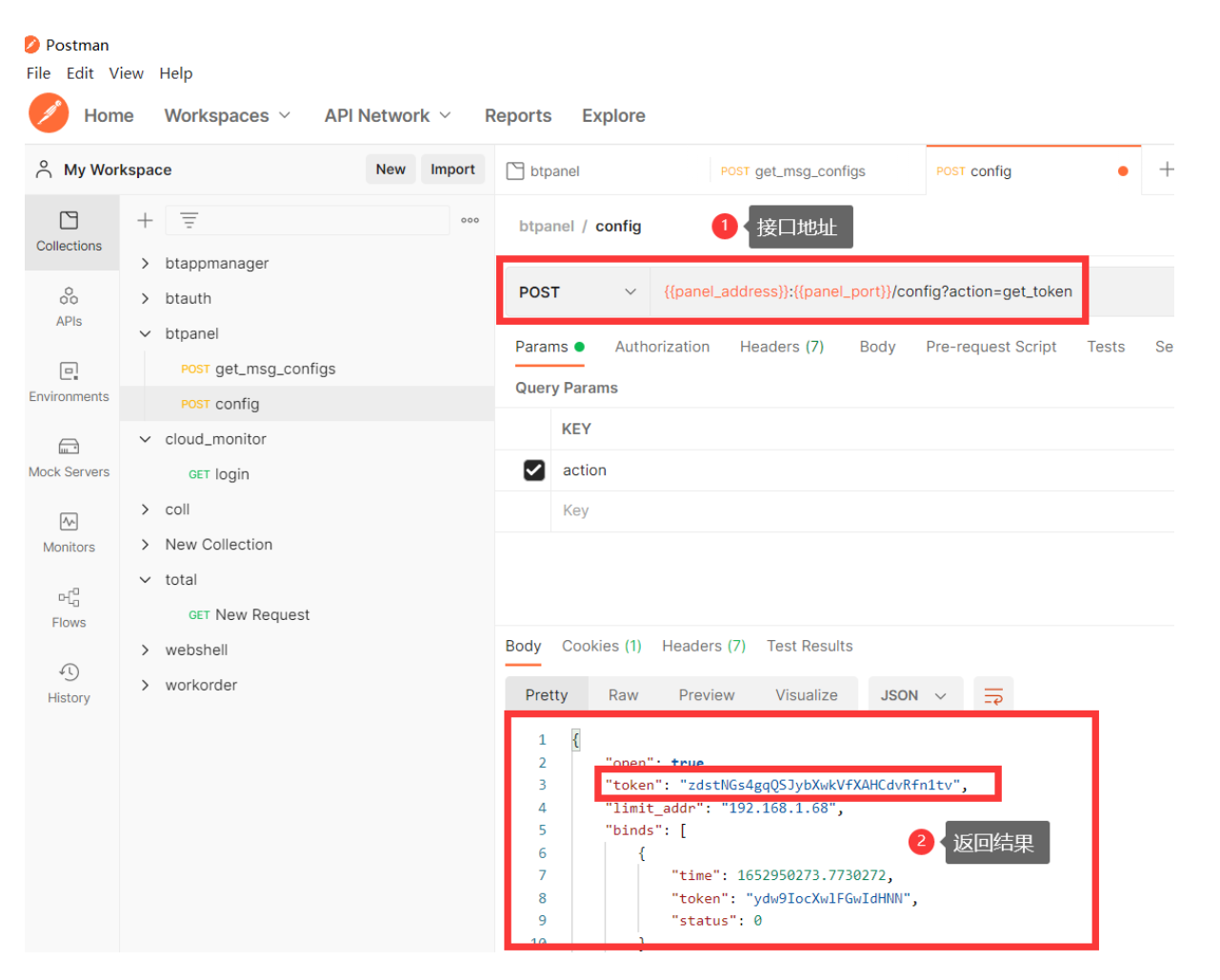Open the Environments sidebar panel
This screenshot has width=1220, height=980.
pyautogui.click(x=69, y=382)
